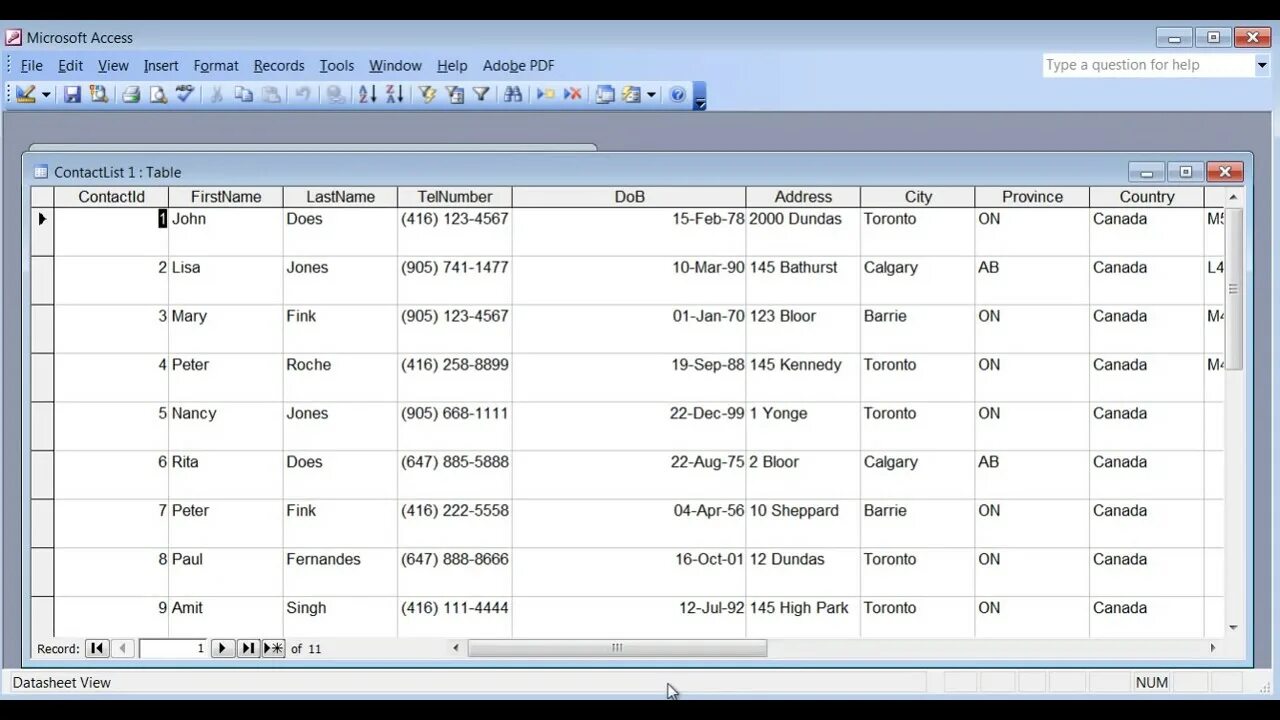1280x720 pixels.
Task: Click the File Search toolbar icon
Action: coord(98,95)
